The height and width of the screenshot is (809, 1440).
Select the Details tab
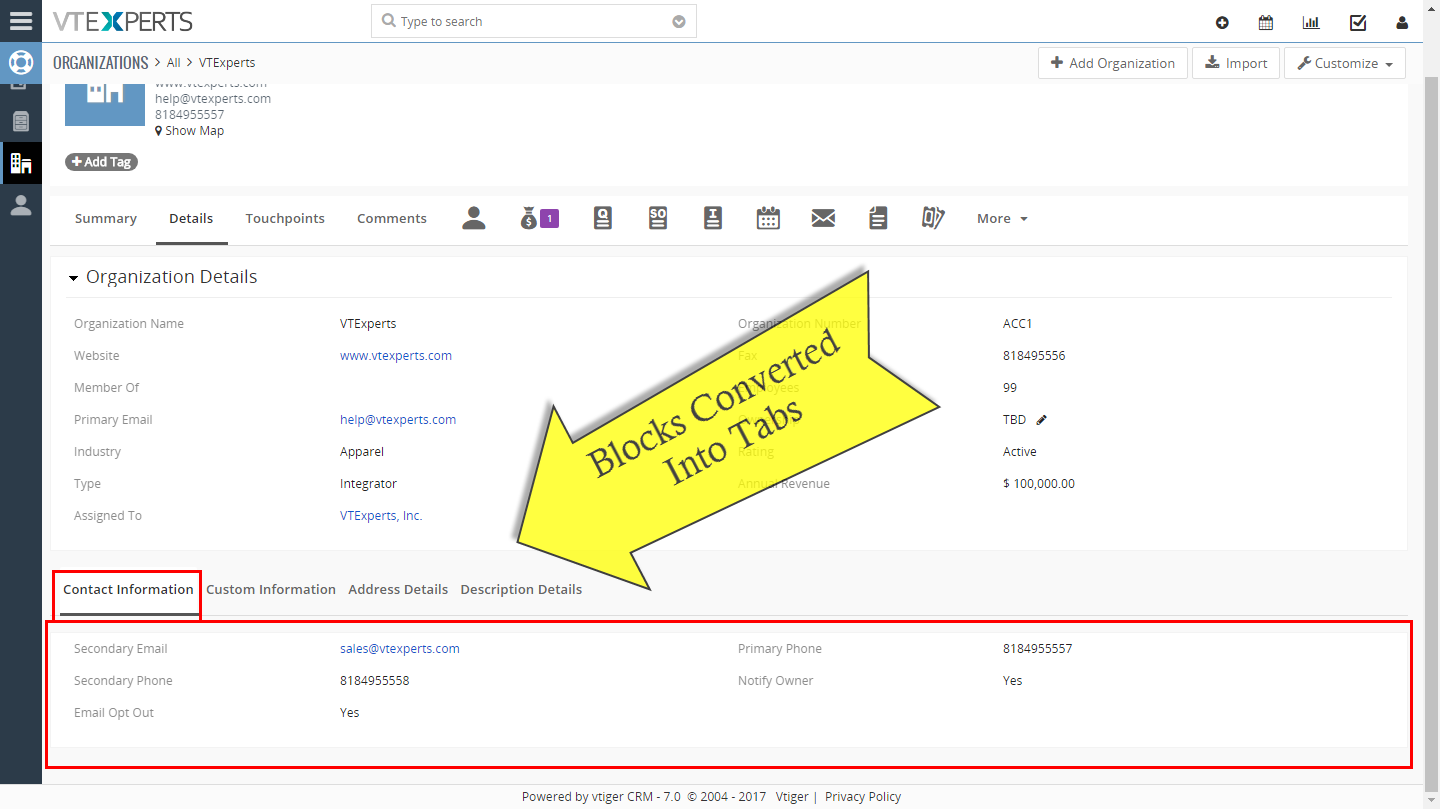(x=191, y=218)
